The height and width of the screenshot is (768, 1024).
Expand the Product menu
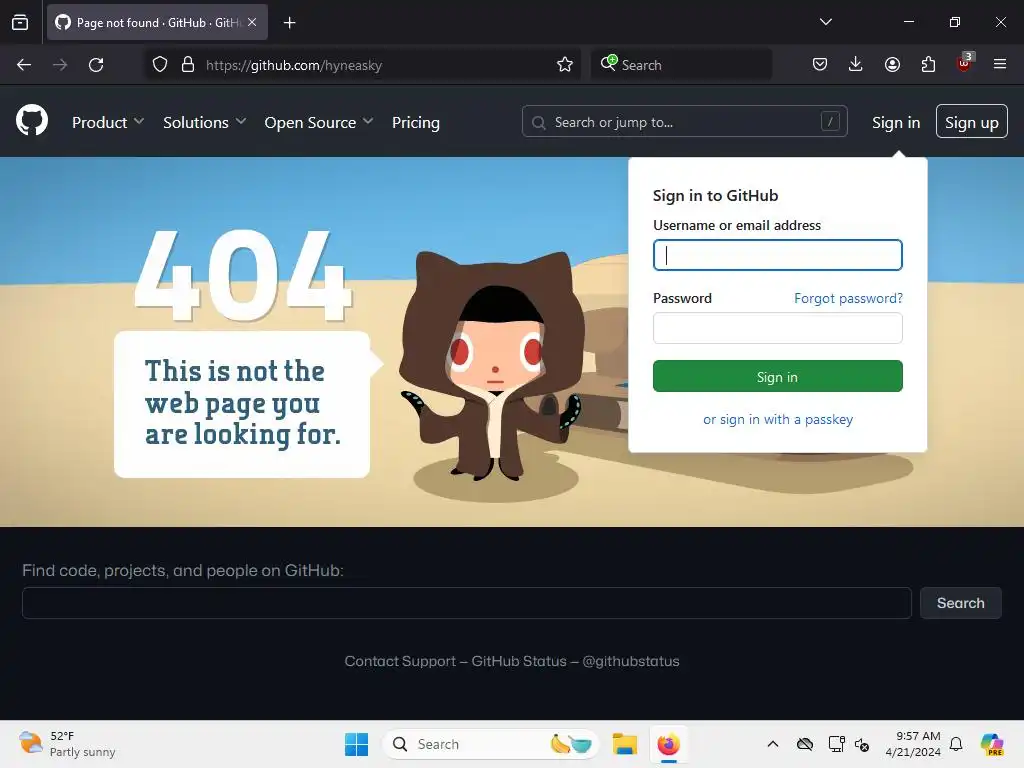tap(108, 122)
